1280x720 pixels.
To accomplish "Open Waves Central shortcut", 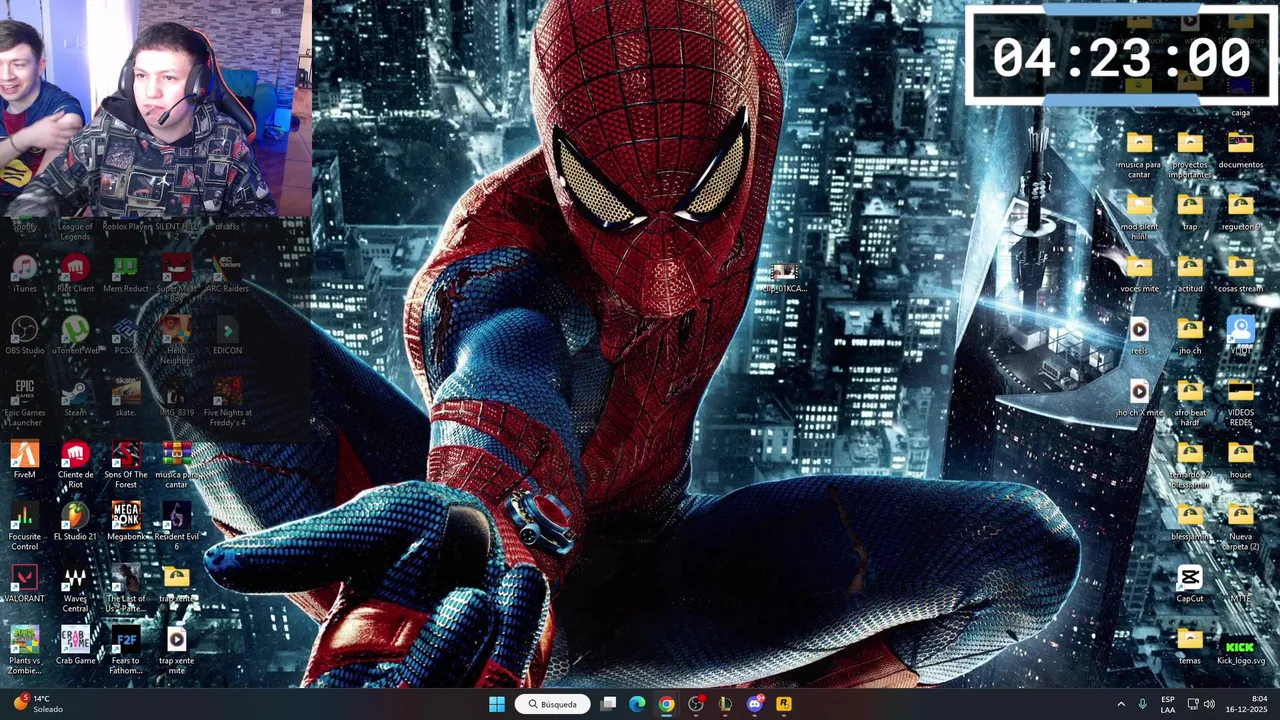I will 75,589.
